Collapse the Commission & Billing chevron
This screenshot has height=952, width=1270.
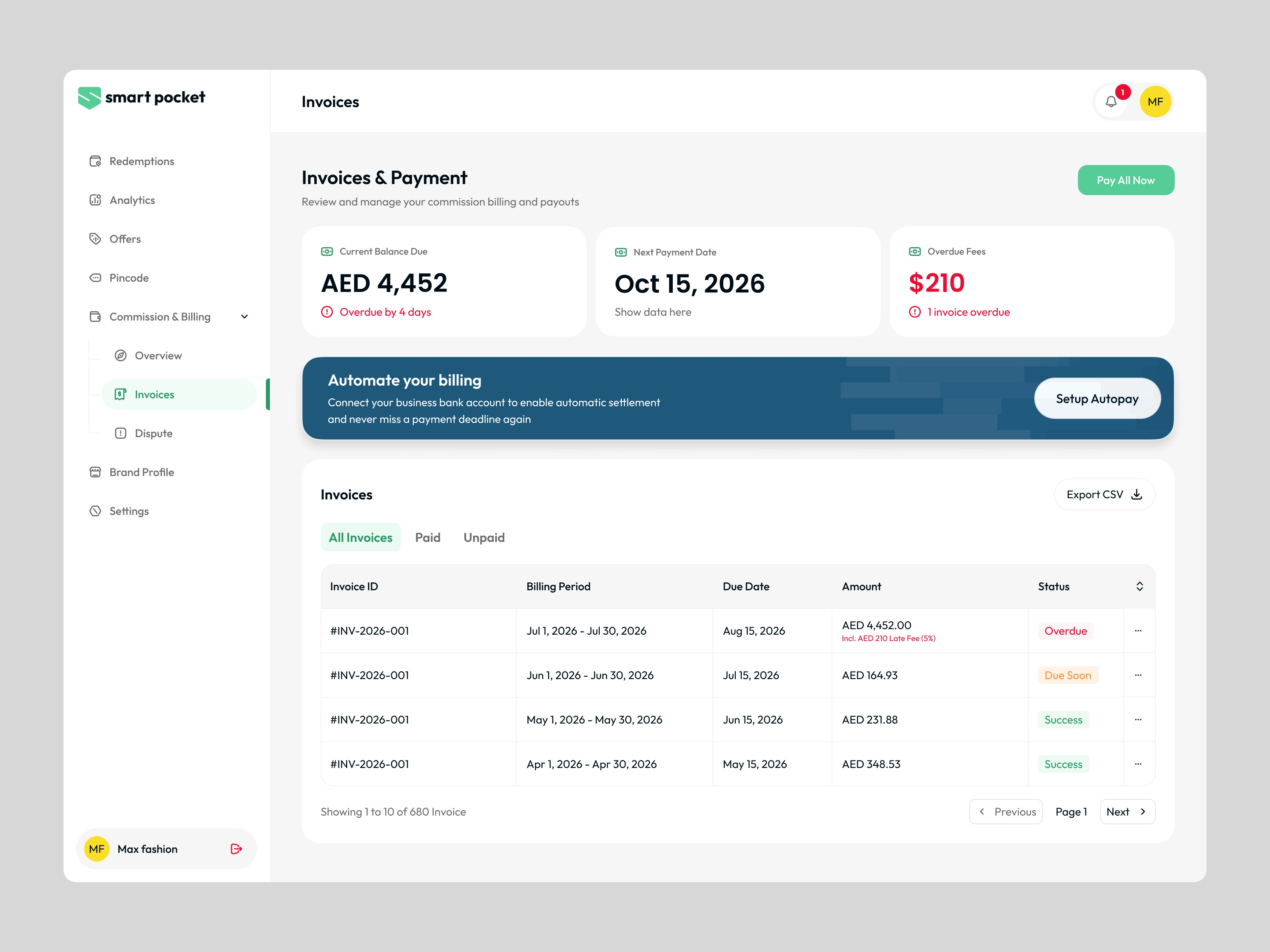(x=244, y=317)
